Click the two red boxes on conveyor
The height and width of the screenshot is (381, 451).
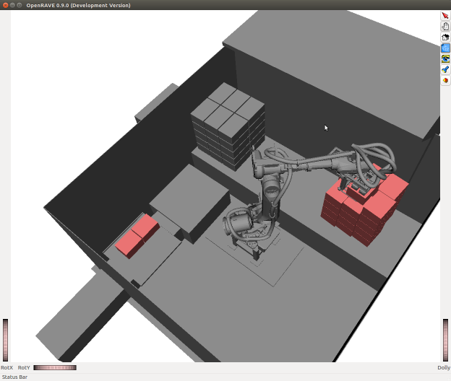[137, 236]
